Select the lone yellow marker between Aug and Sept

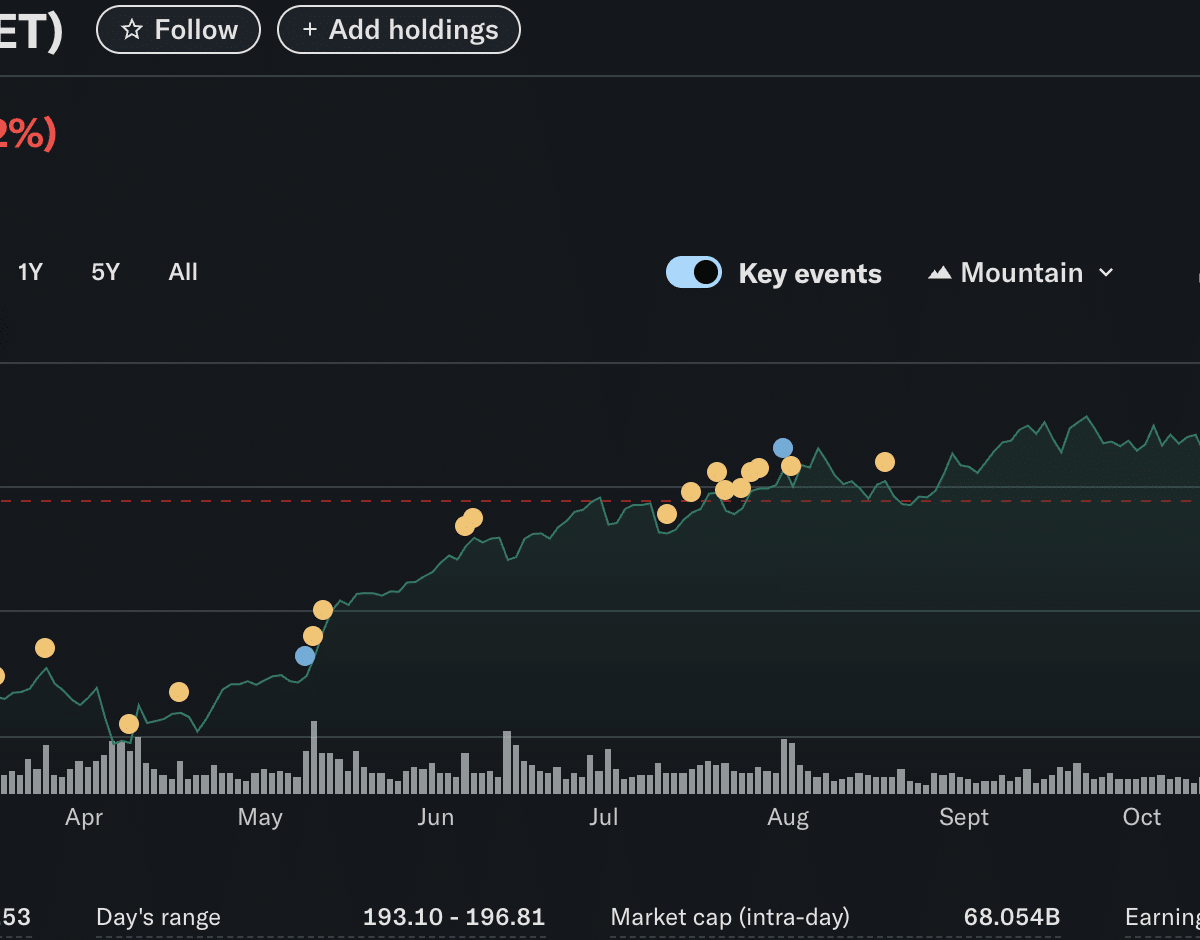tap(885, 462)
